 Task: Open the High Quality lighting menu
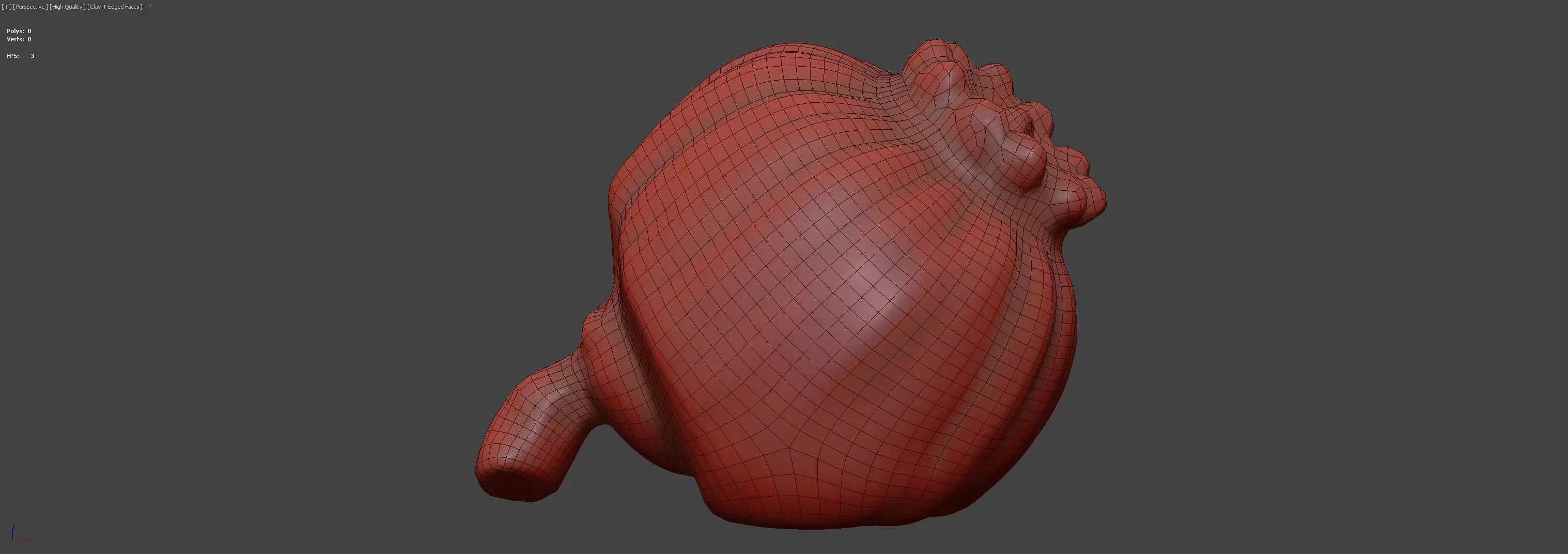click(x=67, y=7)
